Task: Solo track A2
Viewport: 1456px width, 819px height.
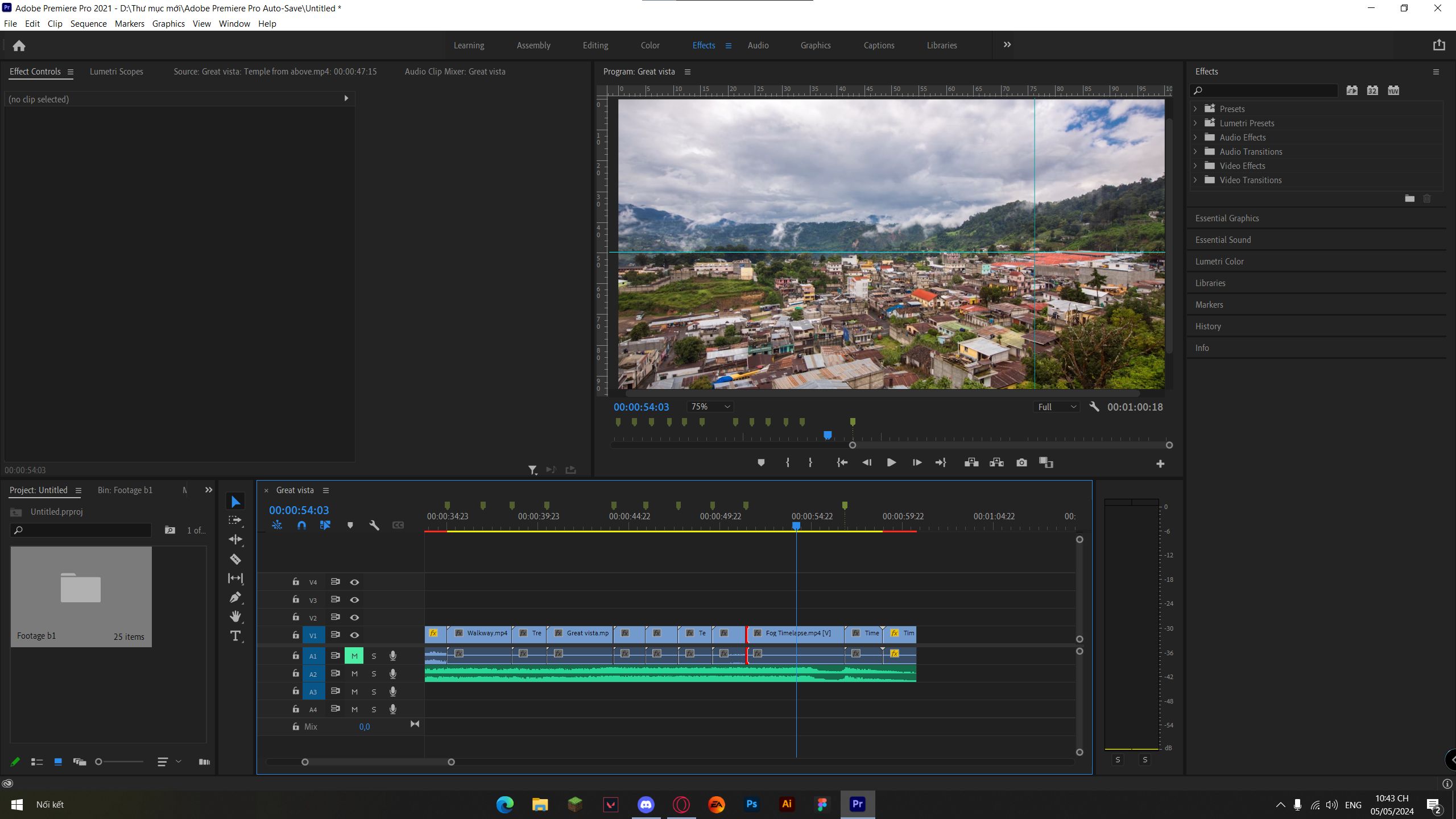Action: tap(374, 674)
